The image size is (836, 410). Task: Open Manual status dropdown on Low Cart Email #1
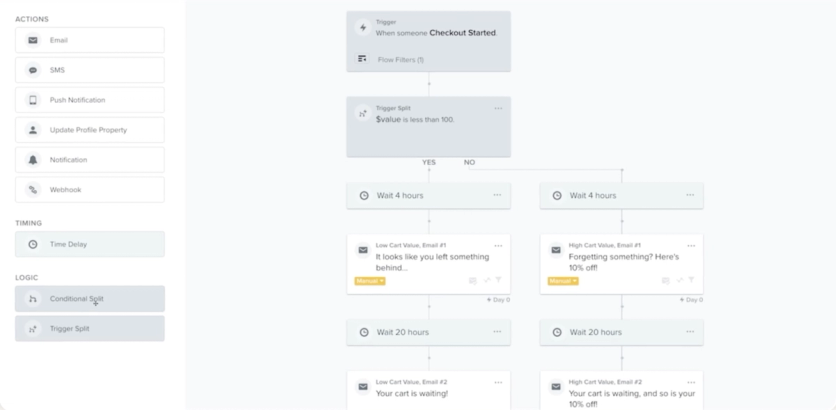click(370, 281)
